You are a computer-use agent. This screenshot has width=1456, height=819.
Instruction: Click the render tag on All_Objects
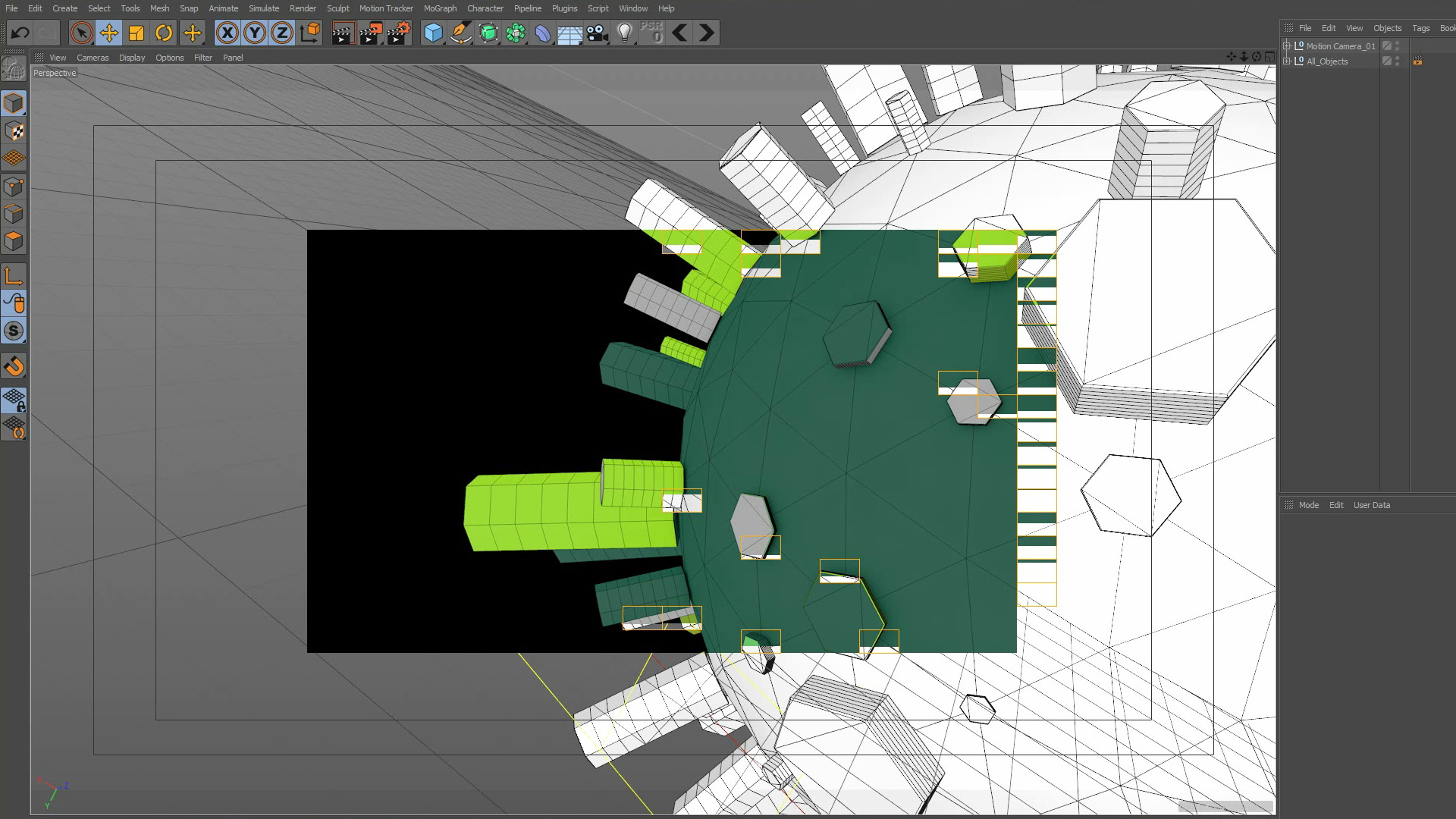(x=1417, y=61)
